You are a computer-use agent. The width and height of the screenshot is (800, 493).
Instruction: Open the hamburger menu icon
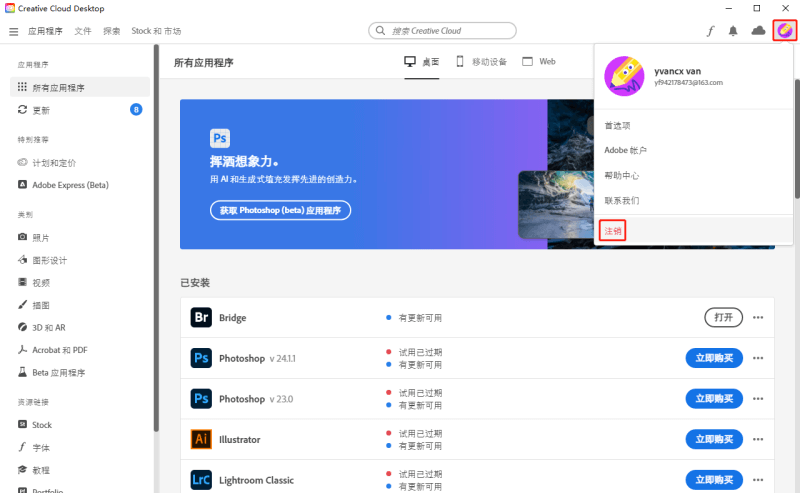14,31
